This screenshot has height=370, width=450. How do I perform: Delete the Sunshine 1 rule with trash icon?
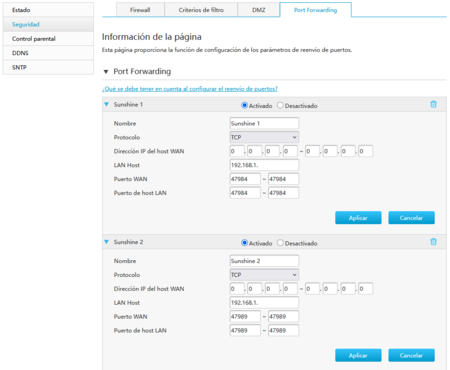point(433,104)
